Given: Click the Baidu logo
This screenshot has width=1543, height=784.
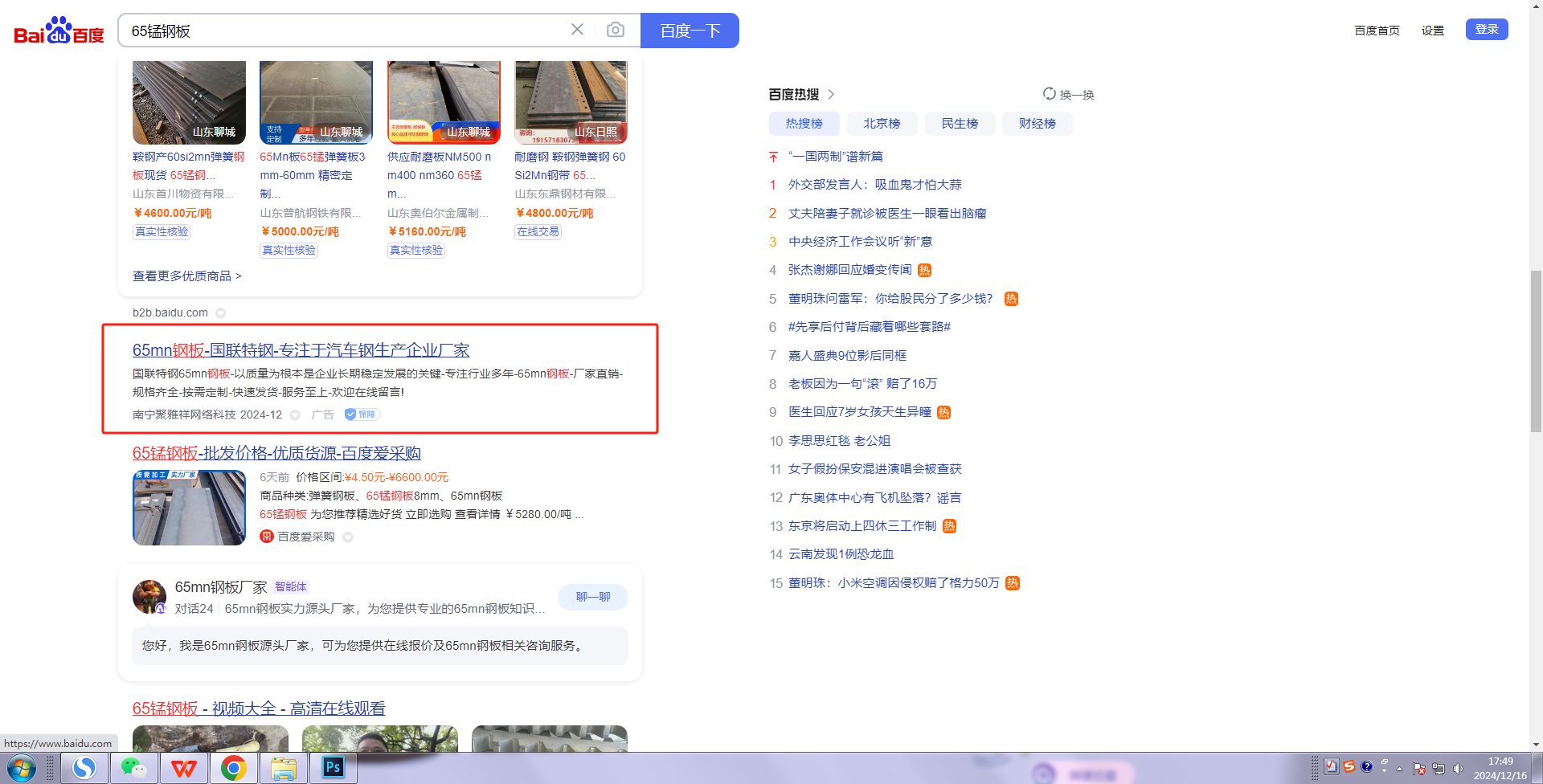Looking at the screenshot, I should point(59,31).
